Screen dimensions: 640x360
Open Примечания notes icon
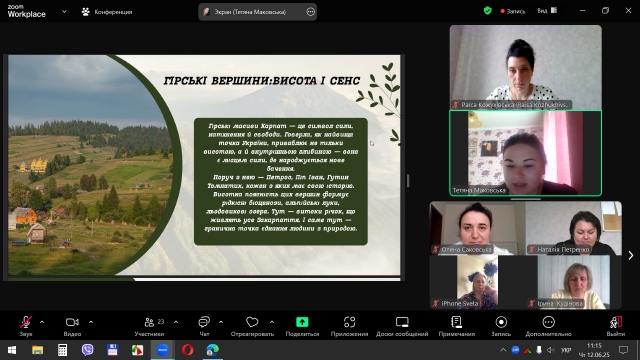[x=457, y=326]
